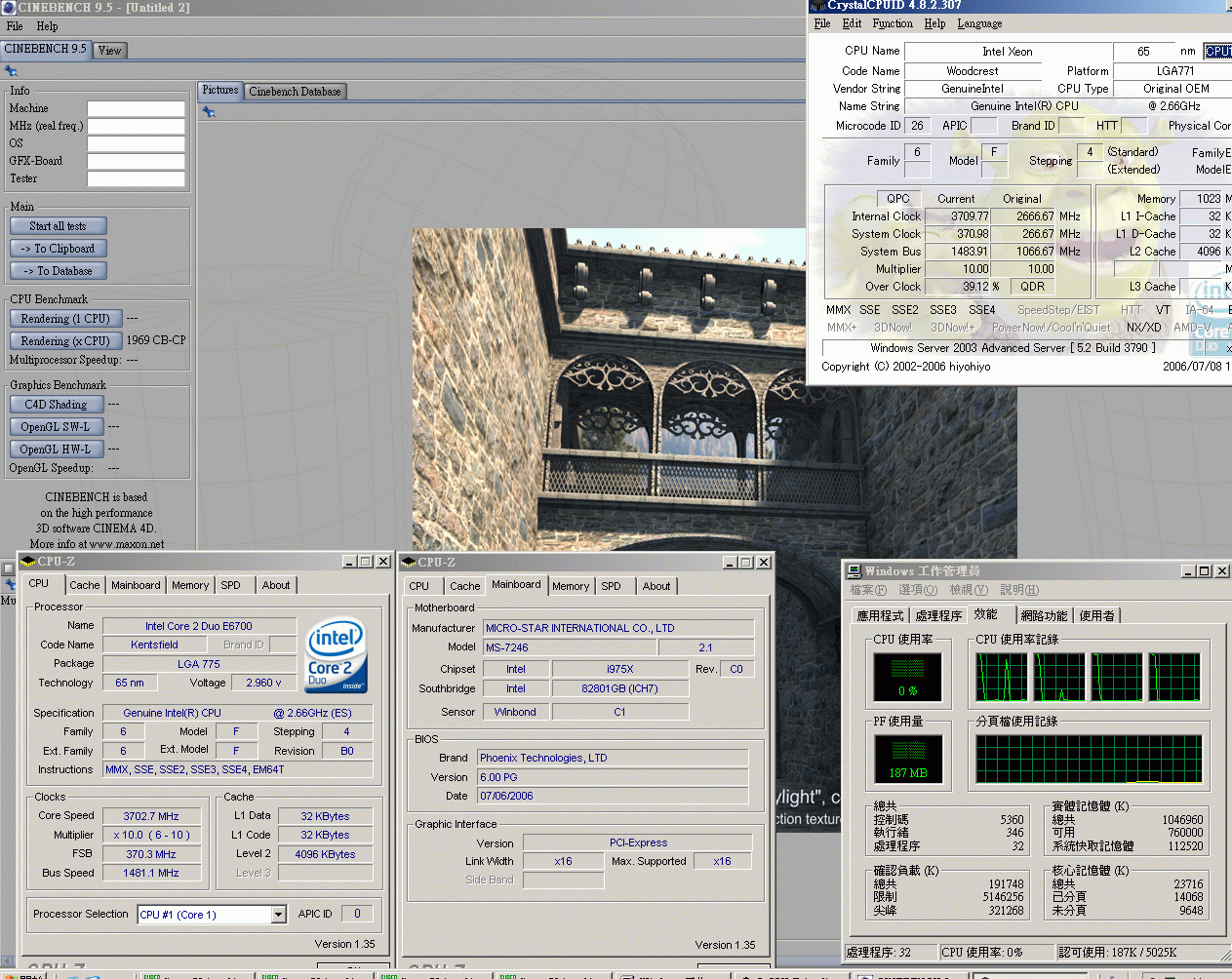
Task: Run the Rendering (1 CPU) benchmark
Action: pos(65,319)
